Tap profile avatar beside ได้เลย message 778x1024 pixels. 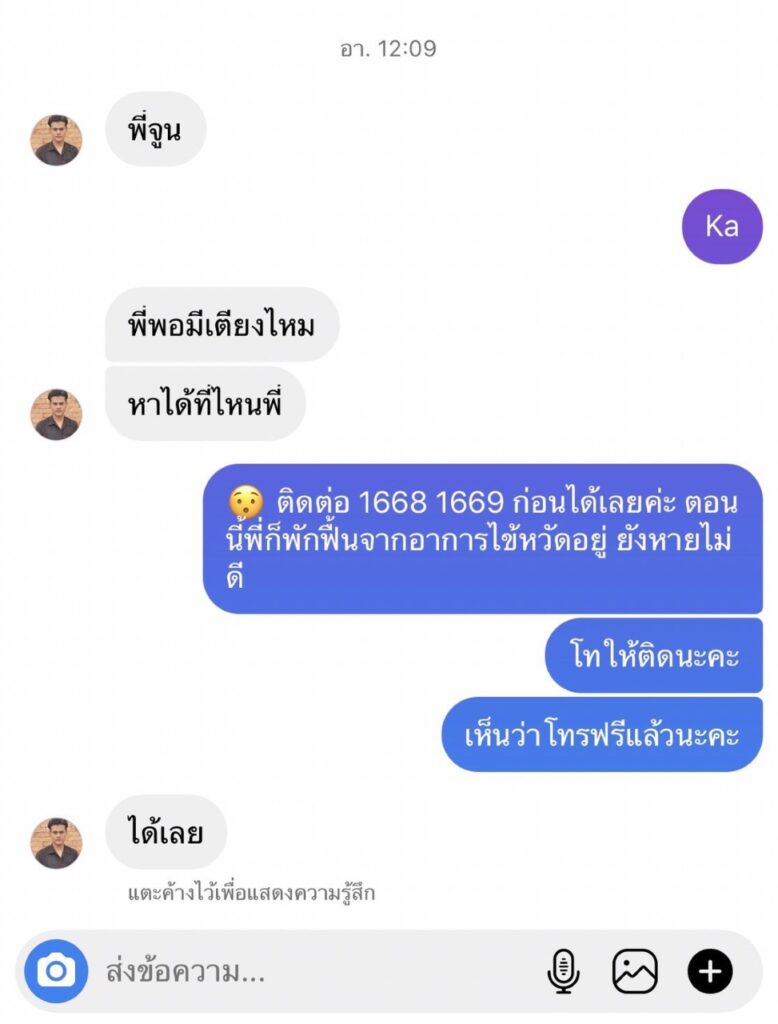[x=56, y=842]
